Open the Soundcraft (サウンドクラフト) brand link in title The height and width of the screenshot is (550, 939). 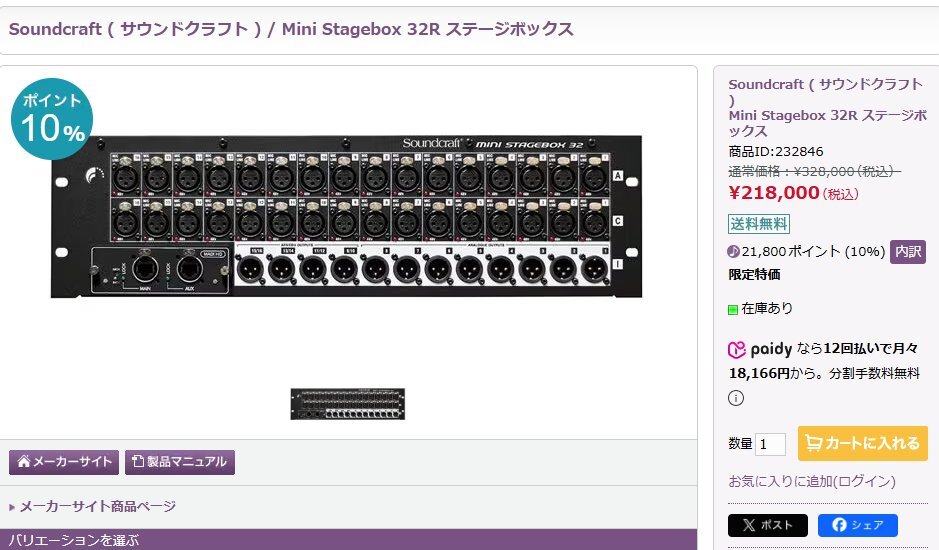pyautogui.click(x=135, y=29)
